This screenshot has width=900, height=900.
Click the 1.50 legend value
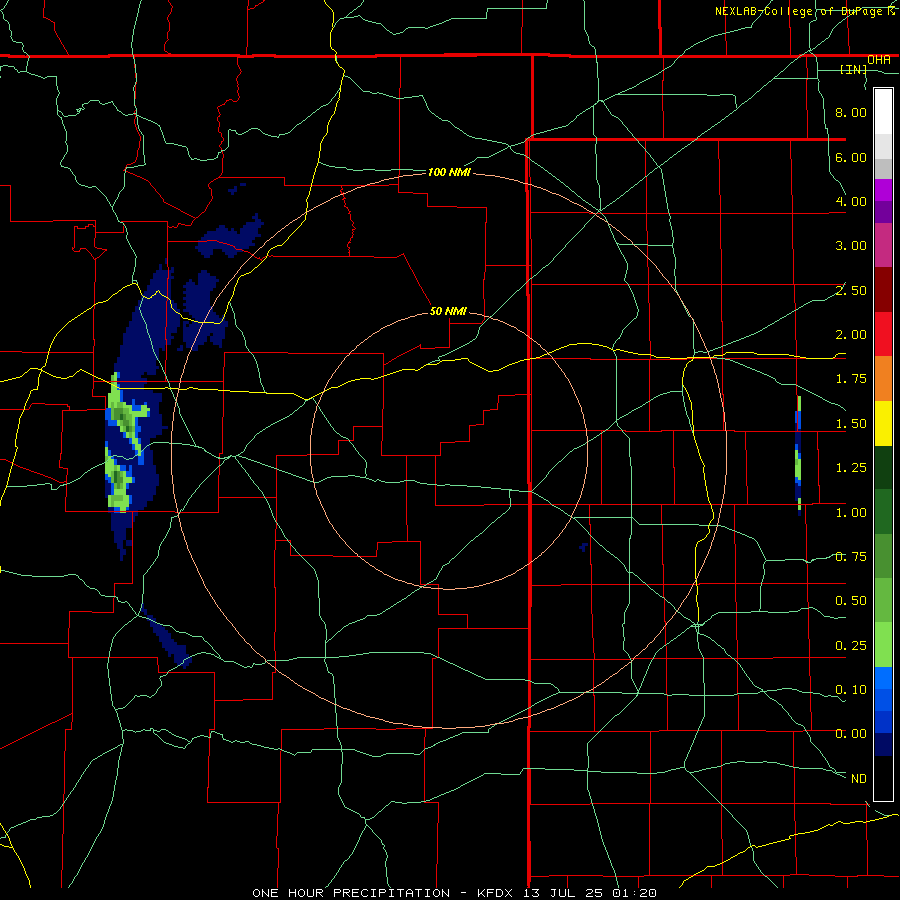pos(851,424)
